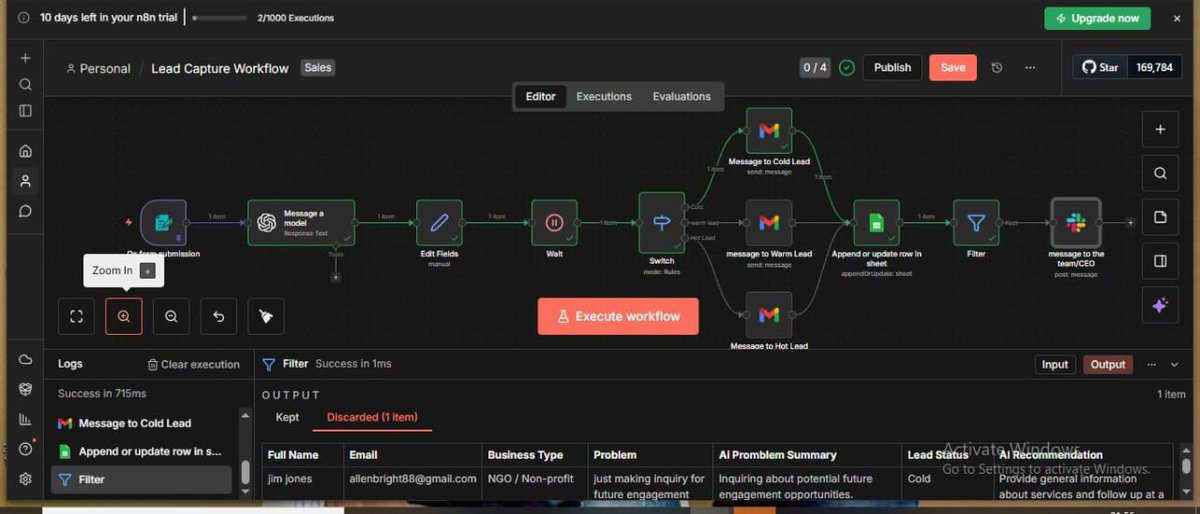Click the GitHub Star button
Screen dimensions: 1200x514
(1101, 68)
